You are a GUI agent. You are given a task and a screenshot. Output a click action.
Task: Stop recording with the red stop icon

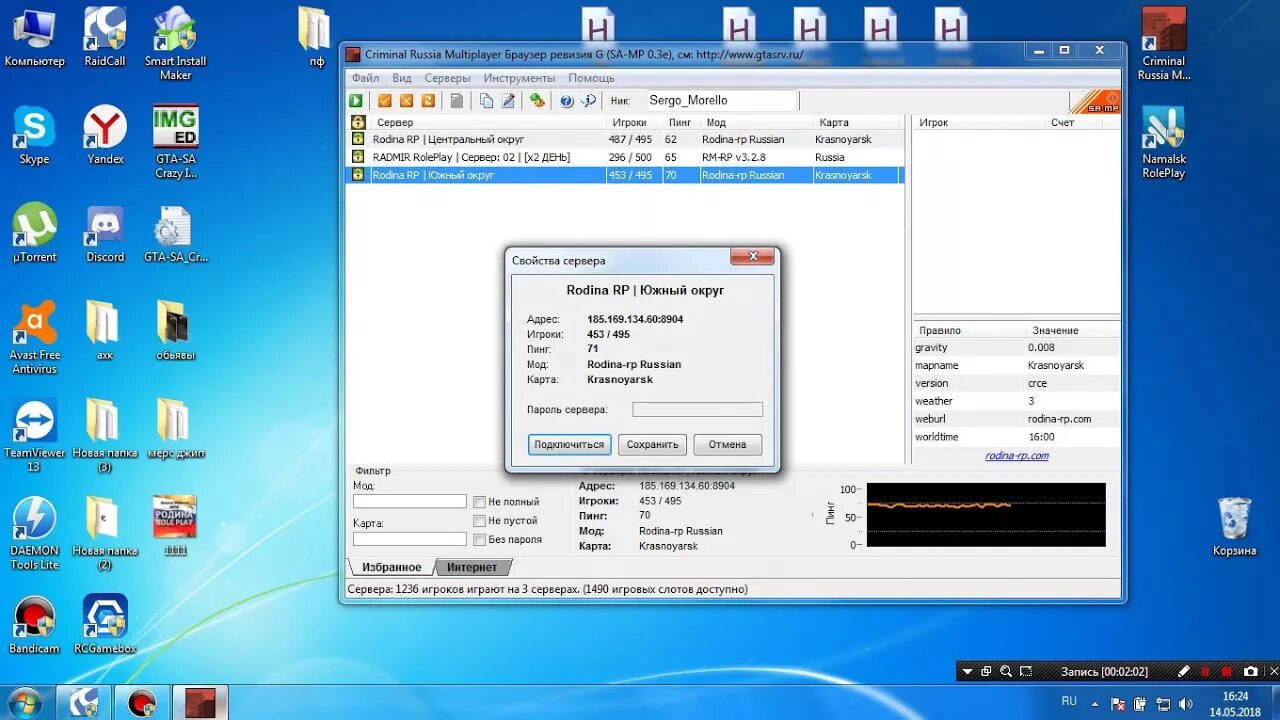1227,671
